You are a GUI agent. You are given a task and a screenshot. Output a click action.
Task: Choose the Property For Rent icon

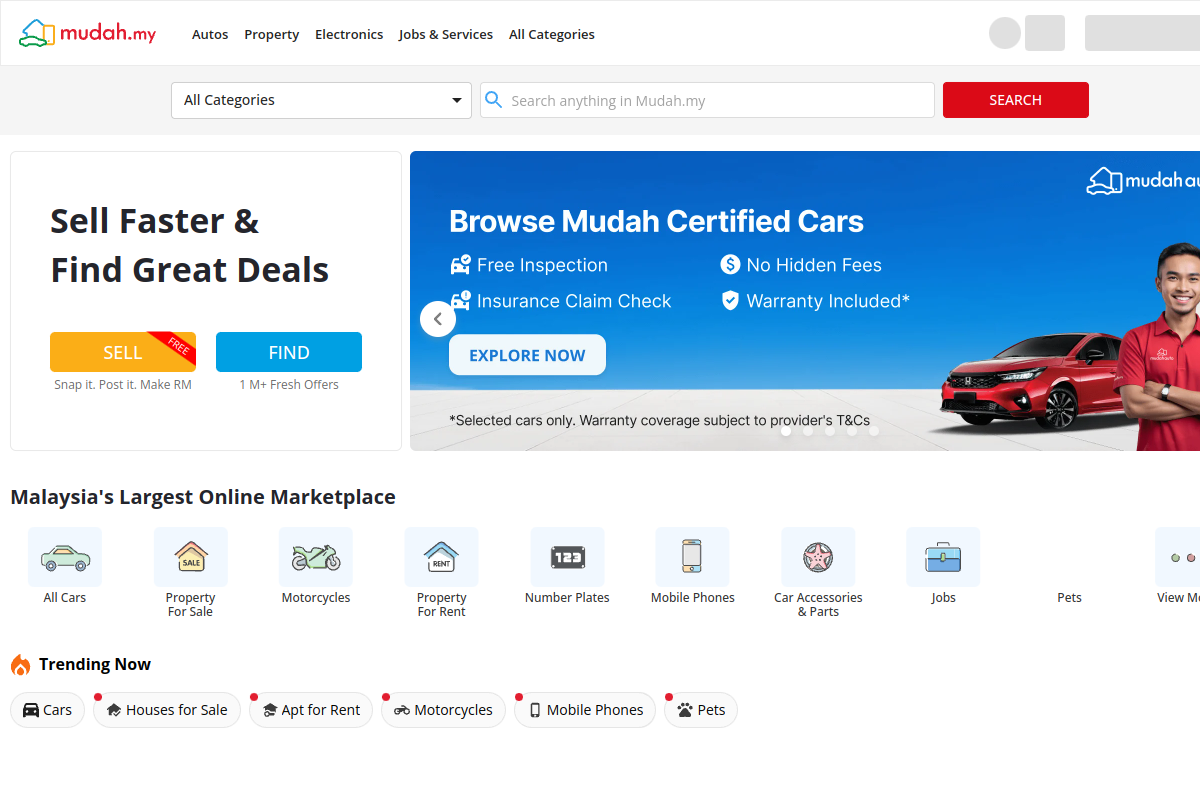click(x=441, y=557)
